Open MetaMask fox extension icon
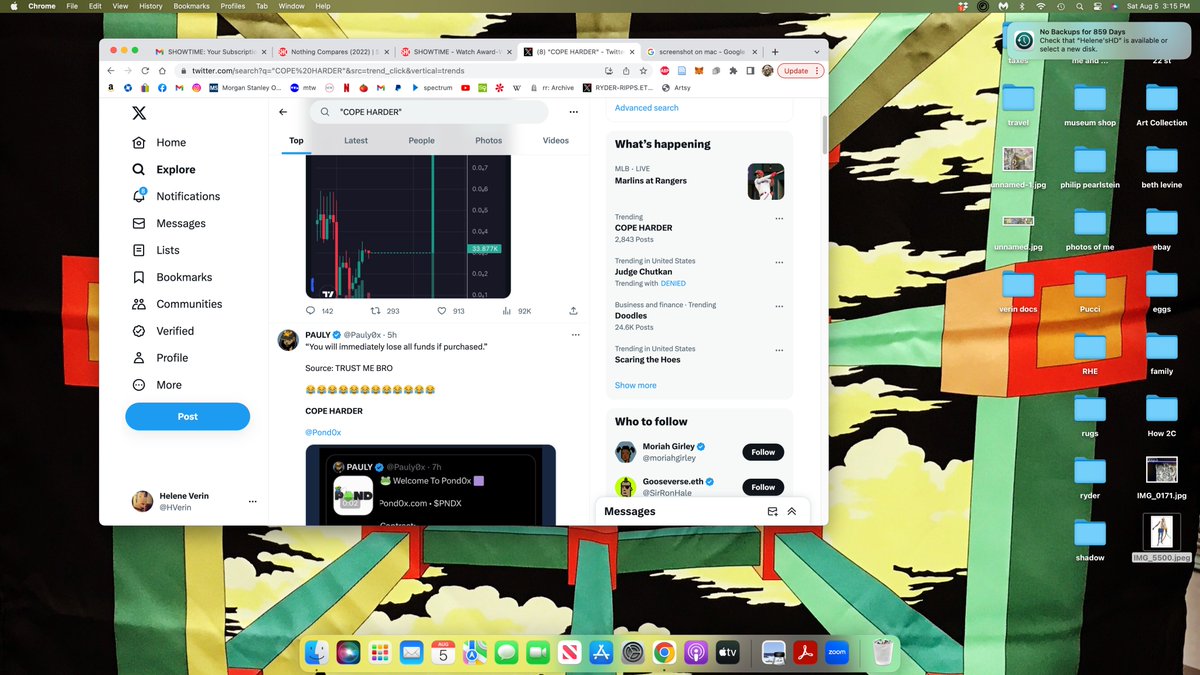 click(700, 71)
